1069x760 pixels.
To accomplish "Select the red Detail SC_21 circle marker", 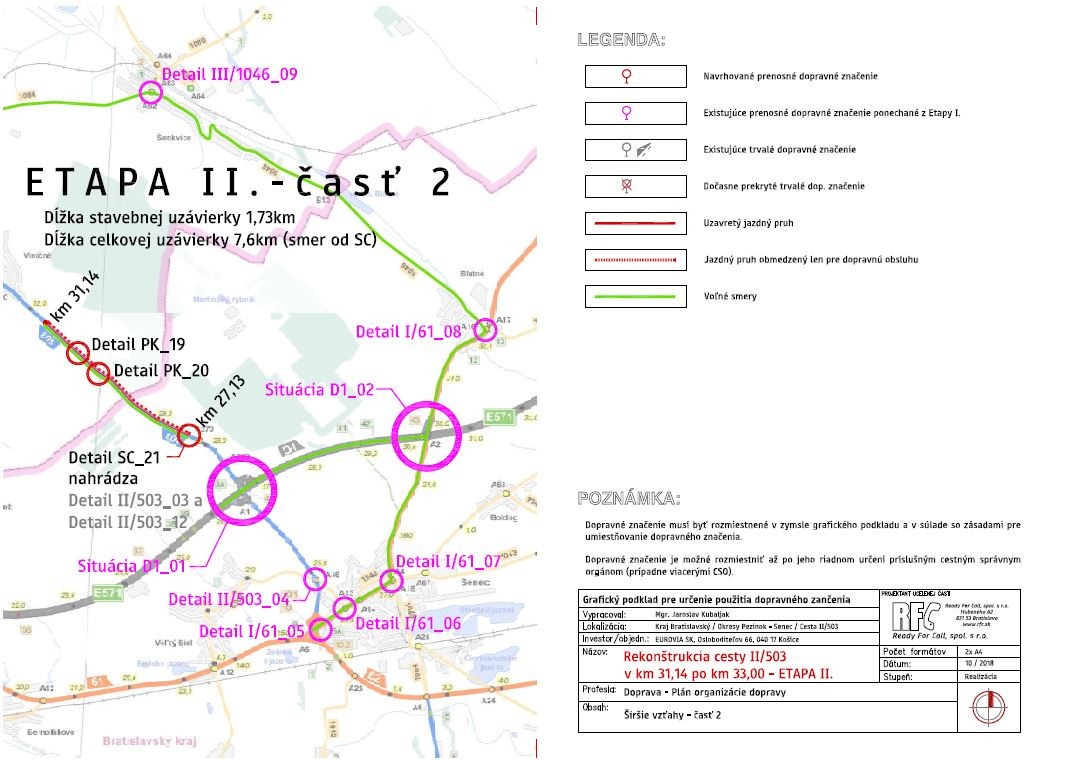I will [189, 435].
